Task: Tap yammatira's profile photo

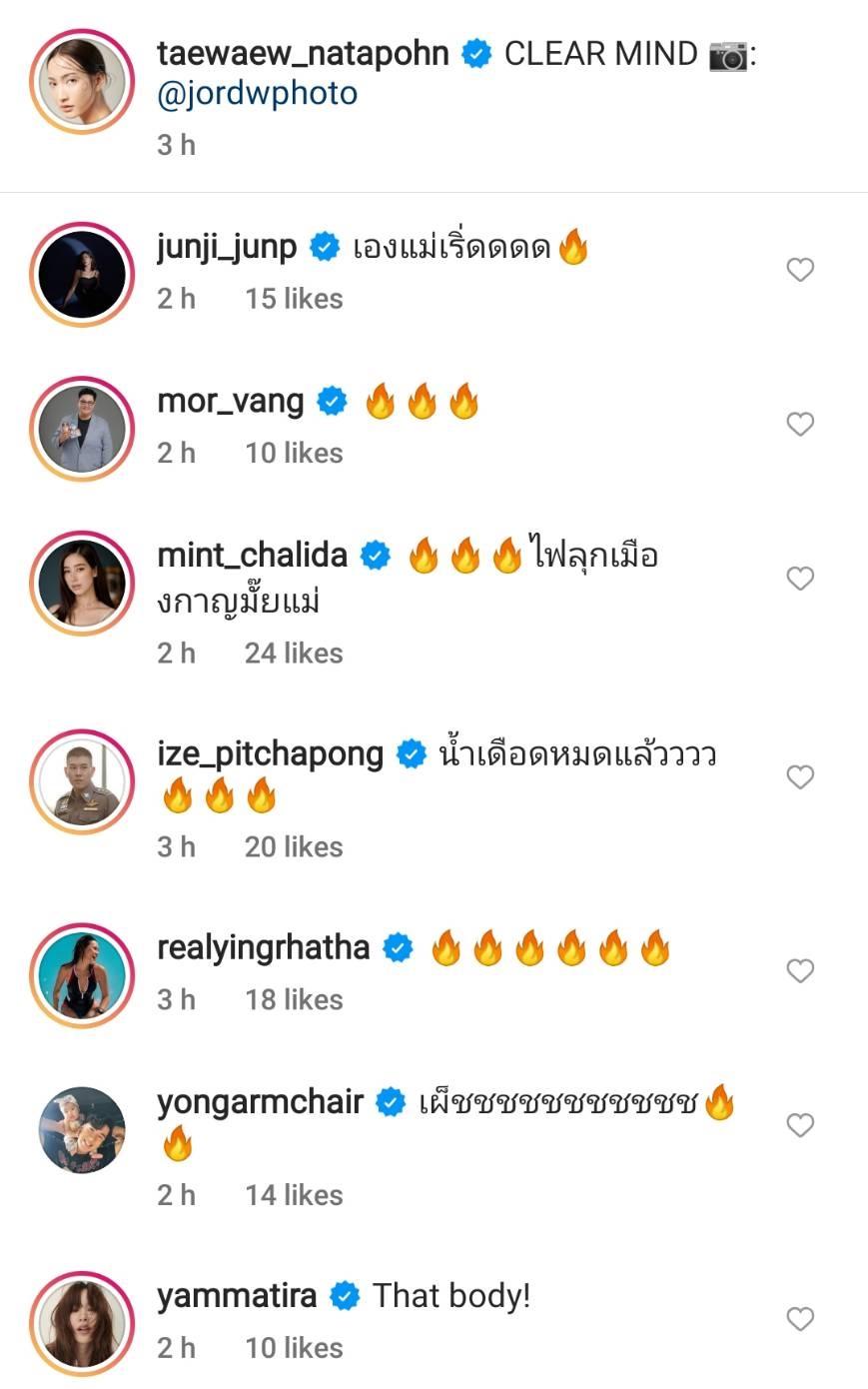Action: [x=82, y=1323]
